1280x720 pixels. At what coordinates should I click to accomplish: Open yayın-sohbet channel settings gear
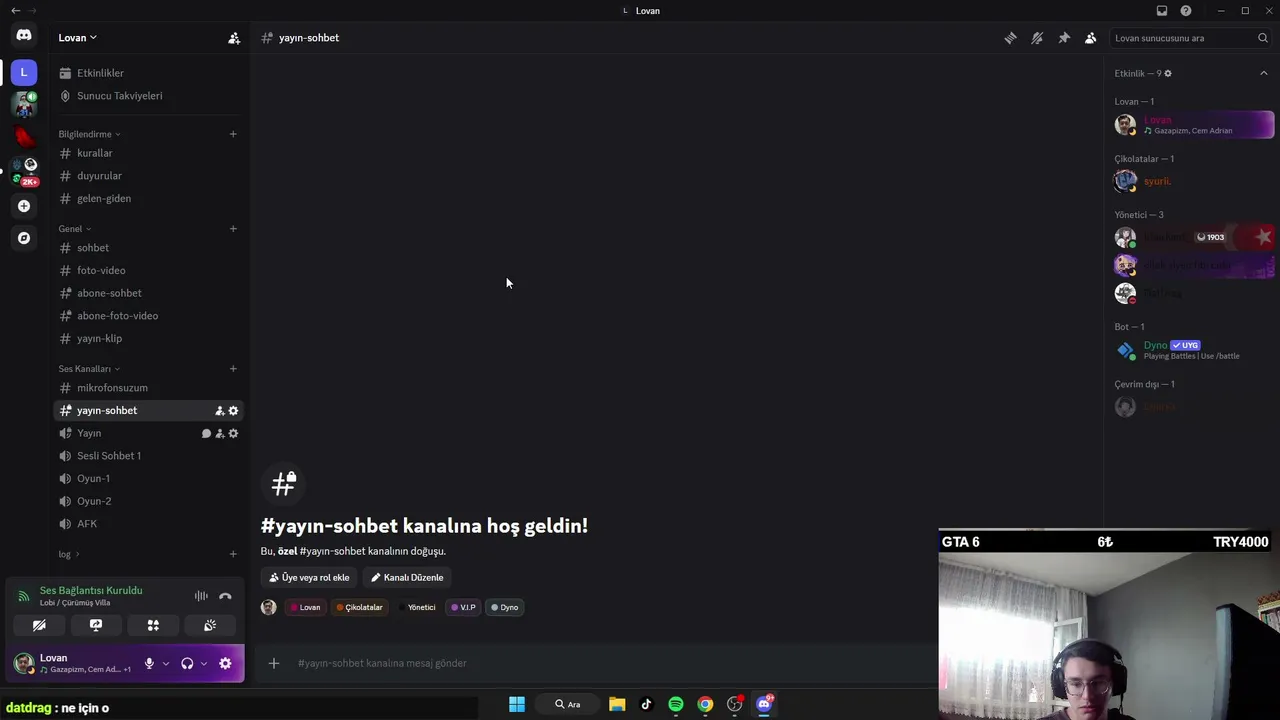pyautogui.click(x=233, y=411)
